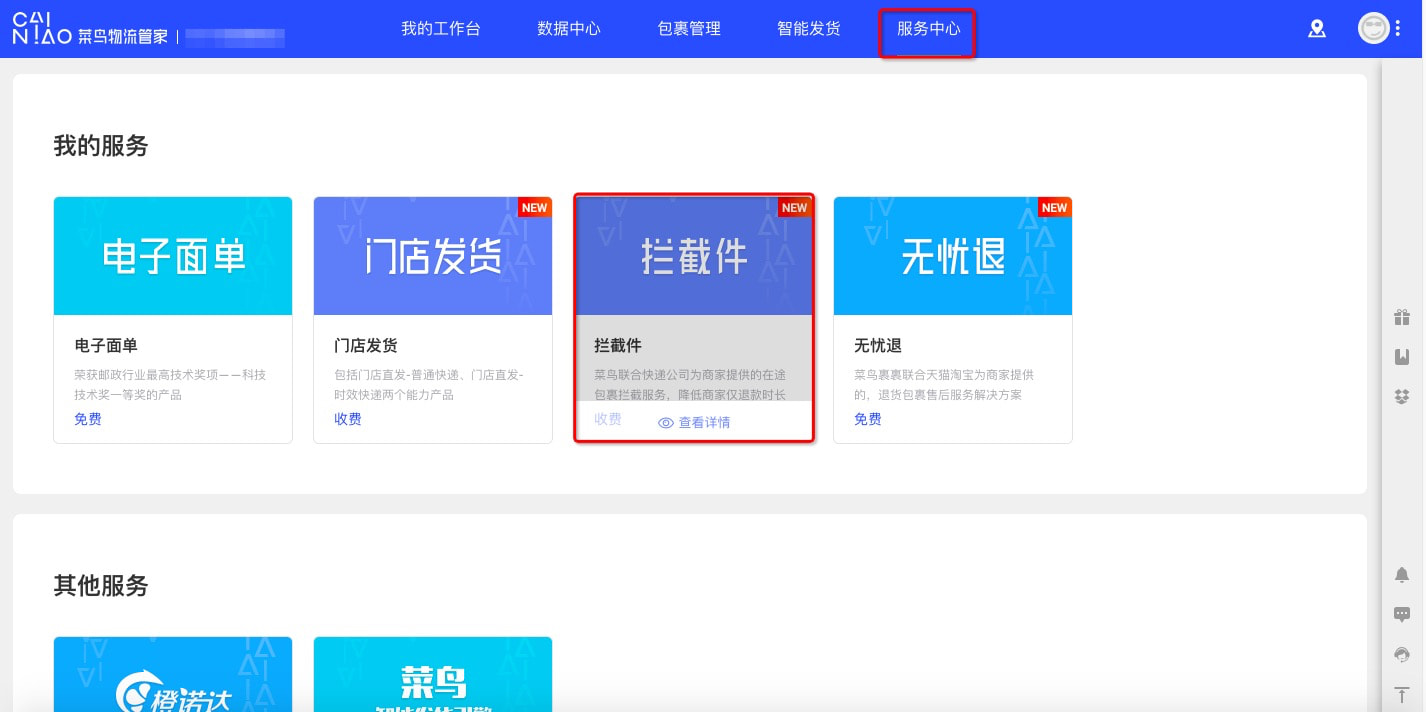Open the 电子面单 service banner

tap(173, 256)
